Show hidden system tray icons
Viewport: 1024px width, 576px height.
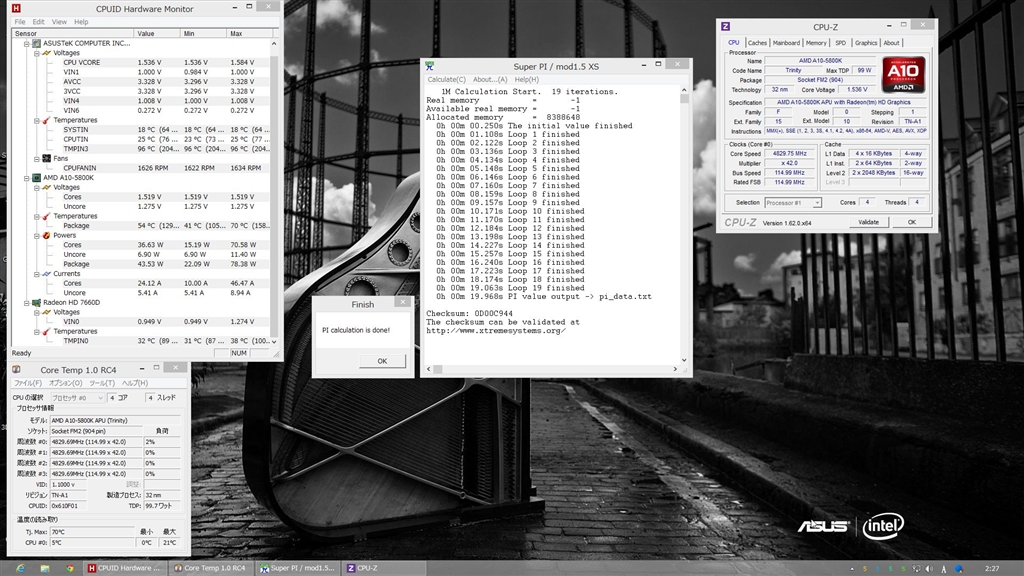[852, 569]
